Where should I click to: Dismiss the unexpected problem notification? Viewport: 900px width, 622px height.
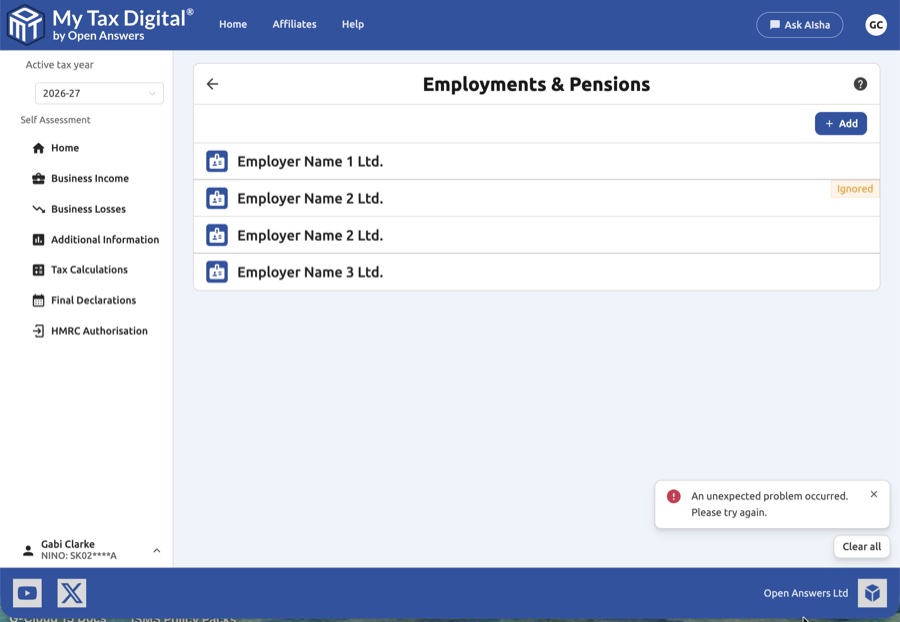[873, 492]
